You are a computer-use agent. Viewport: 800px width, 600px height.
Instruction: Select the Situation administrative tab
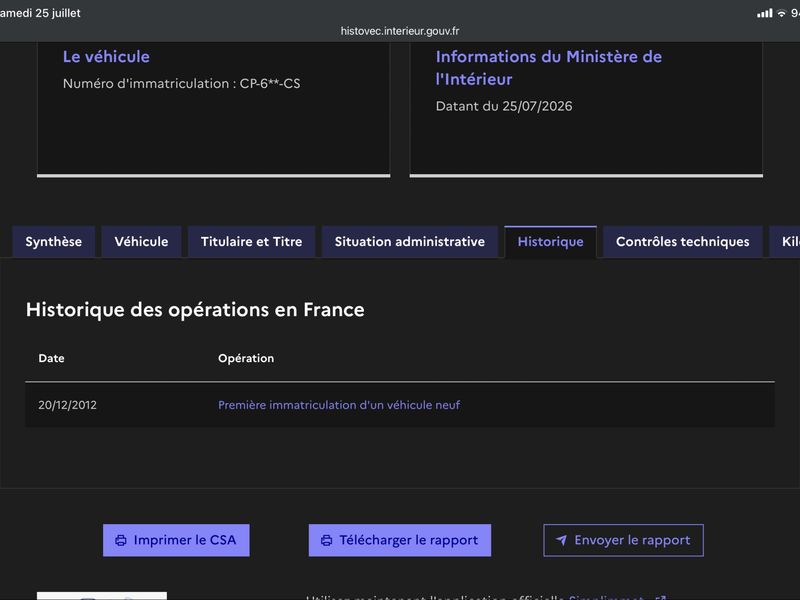coord(410,241)
